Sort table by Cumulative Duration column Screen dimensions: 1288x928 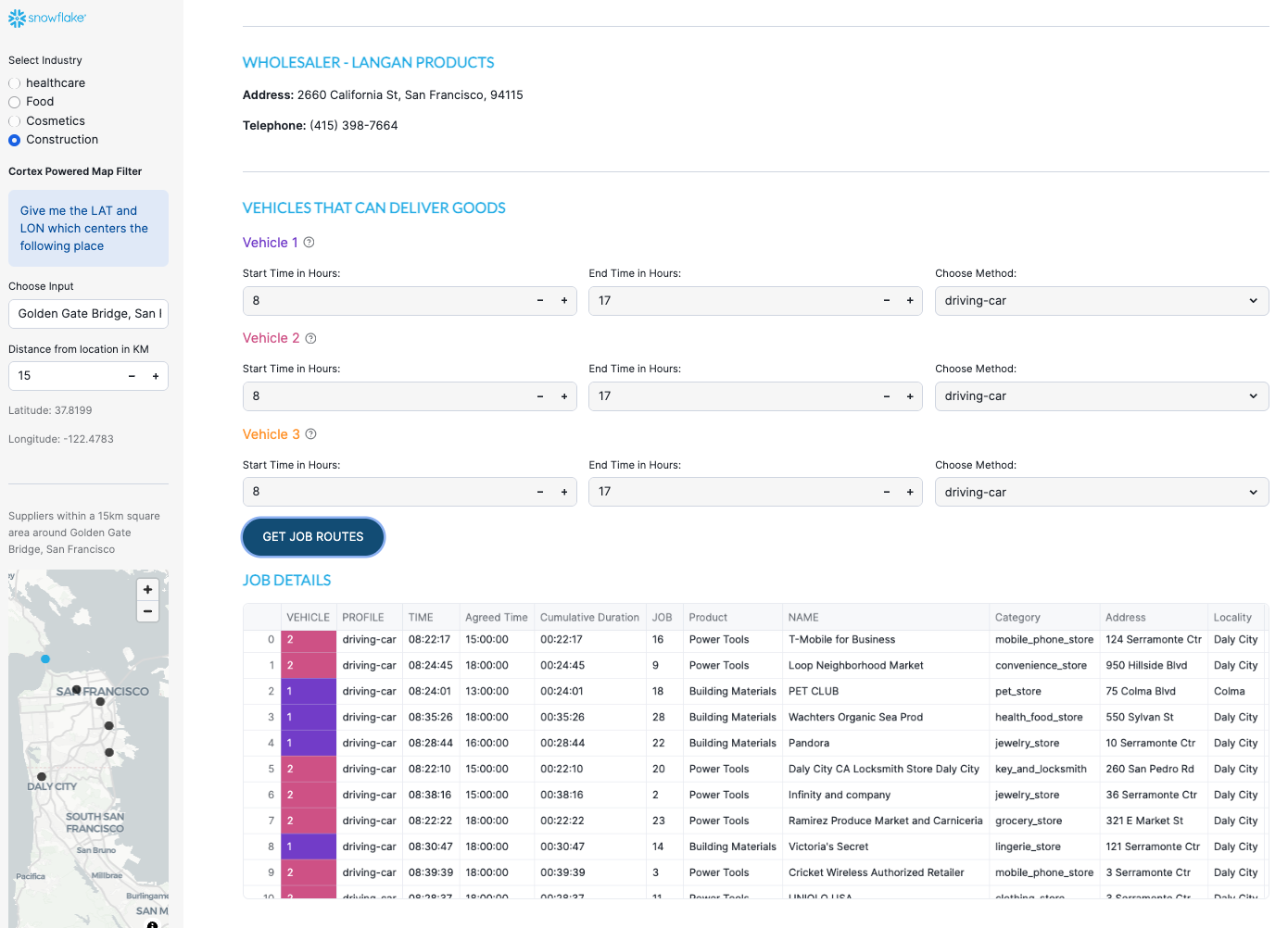[589, 618]
